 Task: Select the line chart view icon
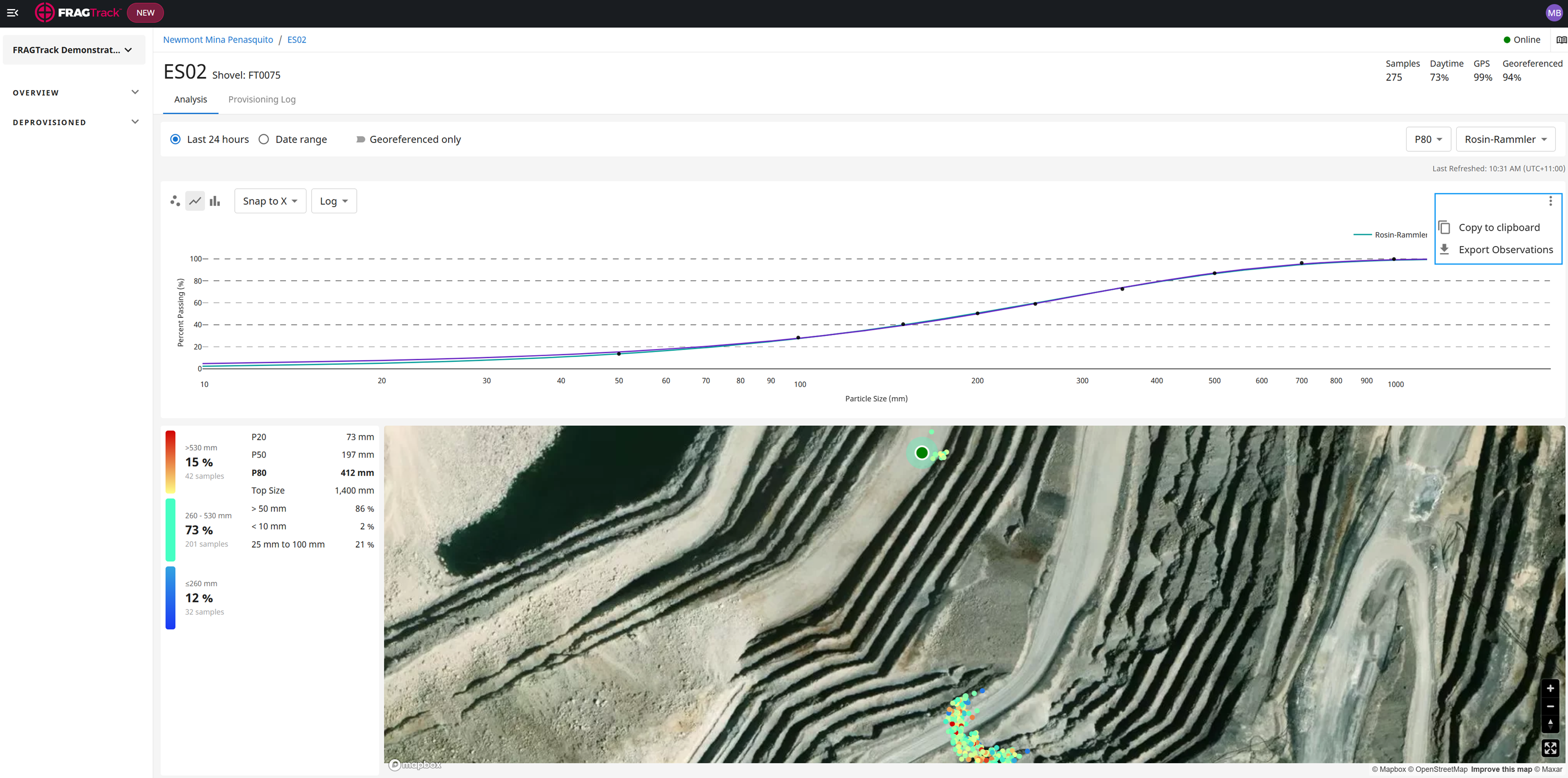[195, 201]
